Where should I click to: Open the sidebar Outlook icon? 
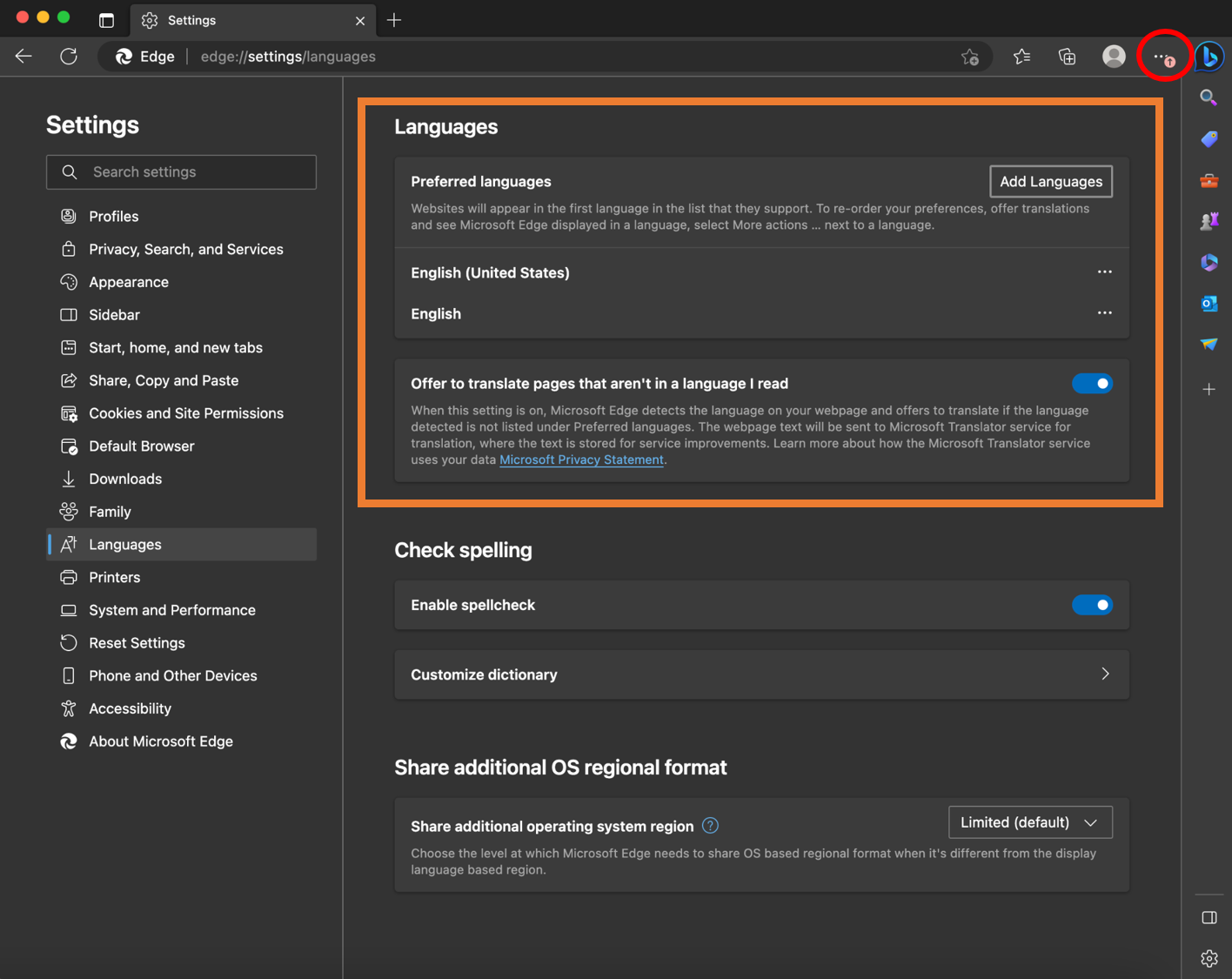click(1209, 303)
